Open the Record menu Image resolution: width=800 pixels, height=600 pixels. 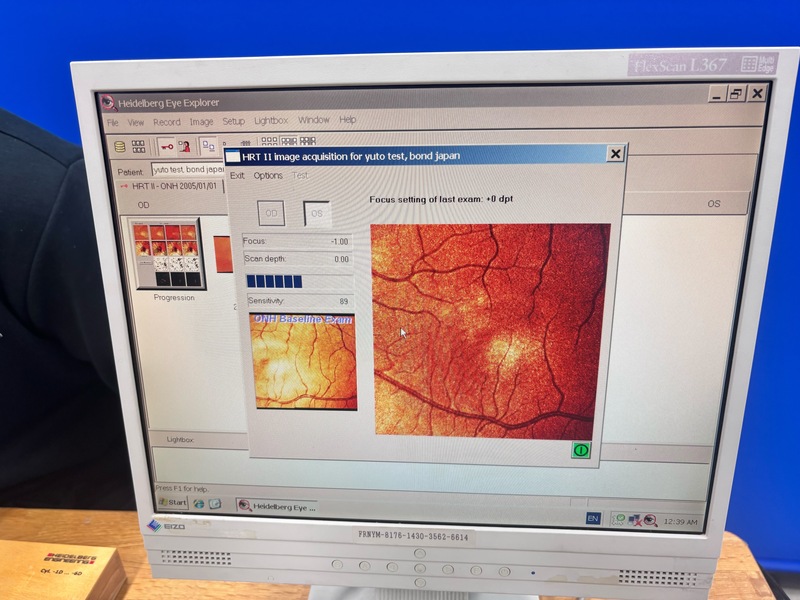coord(166,122)
